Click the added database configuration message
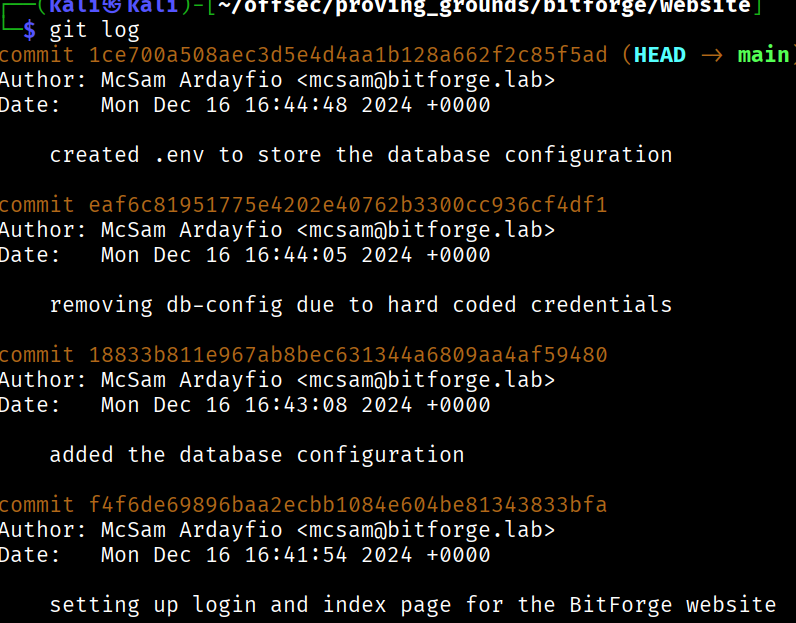The height and width of the screenshot is (623, 796). pyautogui.click(x=257, y=455)
